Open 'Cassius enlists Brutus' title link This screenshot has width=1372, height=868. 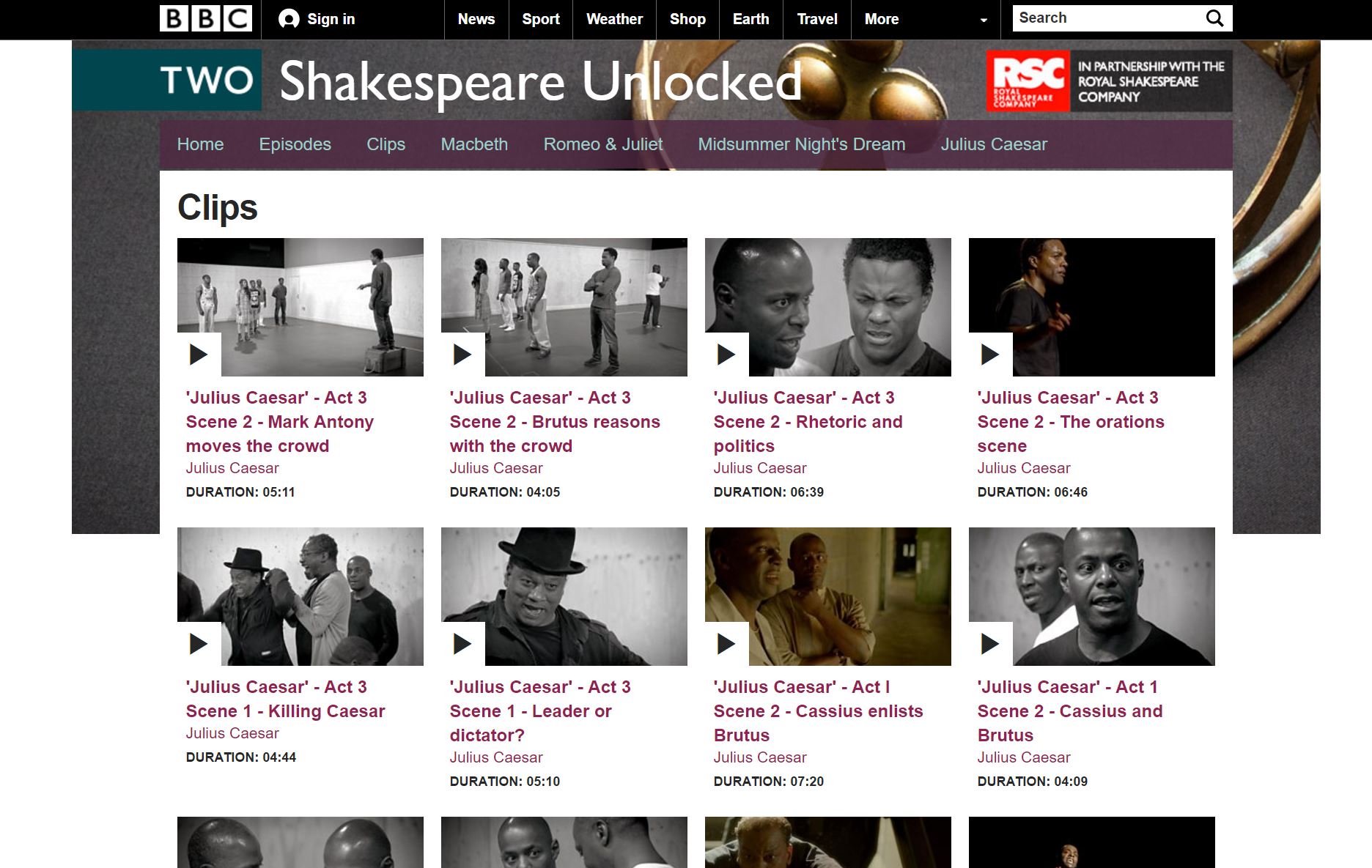pos(818,711)
